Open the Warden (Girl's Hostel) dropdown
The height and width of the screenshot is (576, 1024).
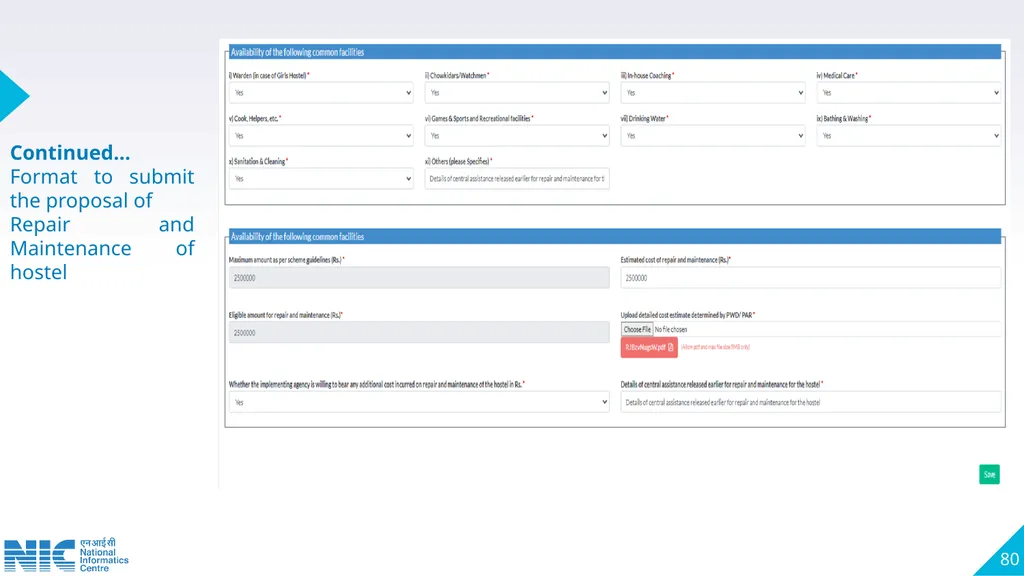(x=321, y=93)
